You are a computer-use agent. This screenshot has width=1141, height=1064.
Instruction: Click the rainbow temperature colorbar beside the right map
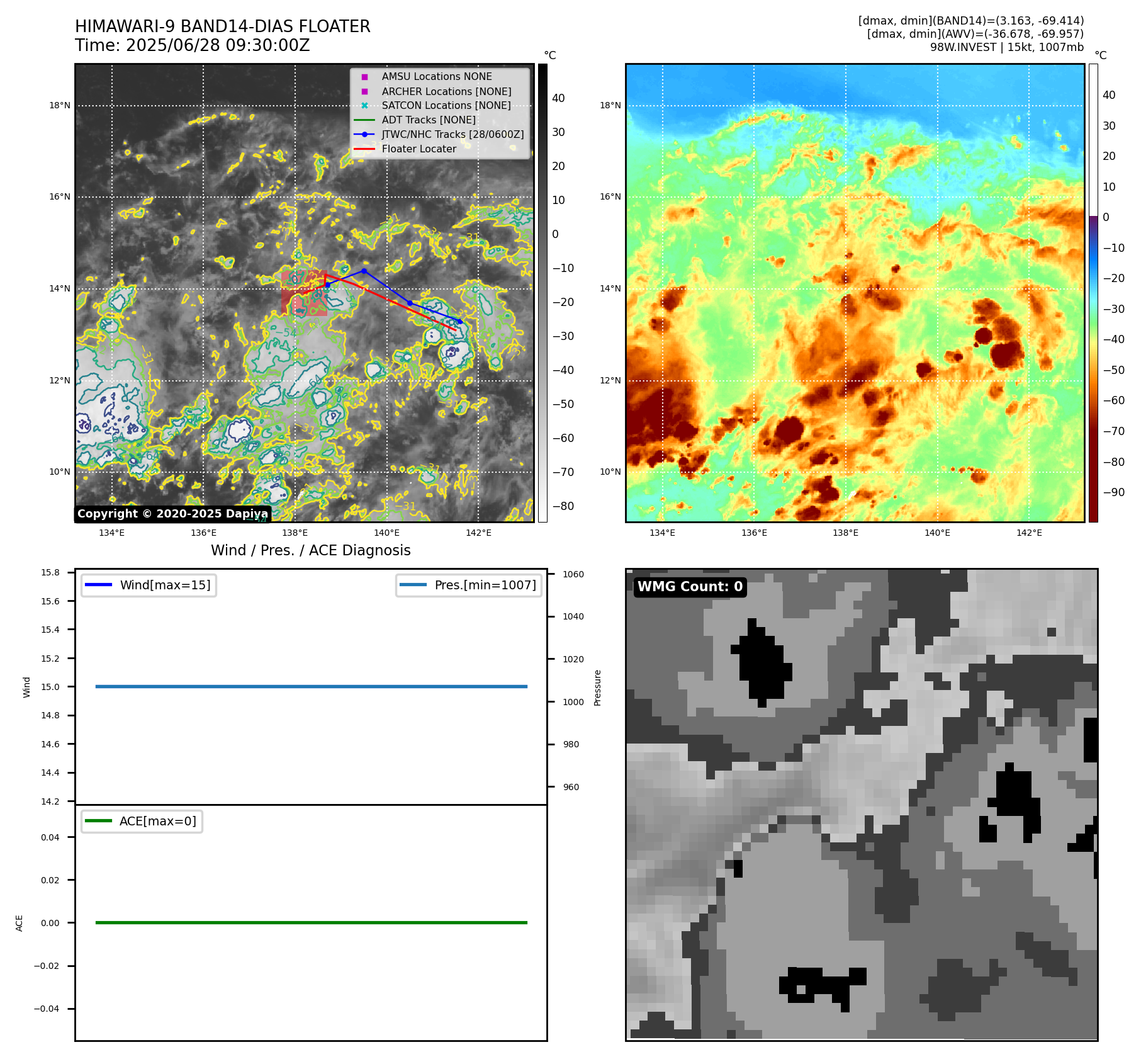tap(1093, 293)
